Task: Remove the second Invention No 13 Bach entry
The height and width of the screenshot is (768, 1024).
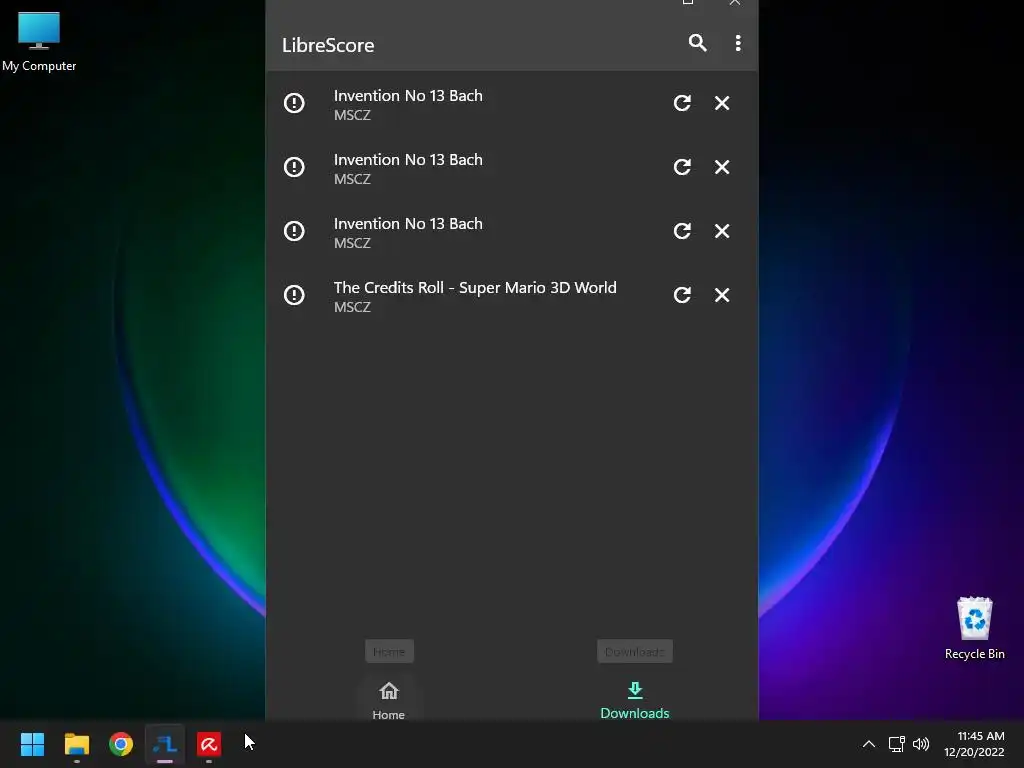Action: (x=722, y=167)
